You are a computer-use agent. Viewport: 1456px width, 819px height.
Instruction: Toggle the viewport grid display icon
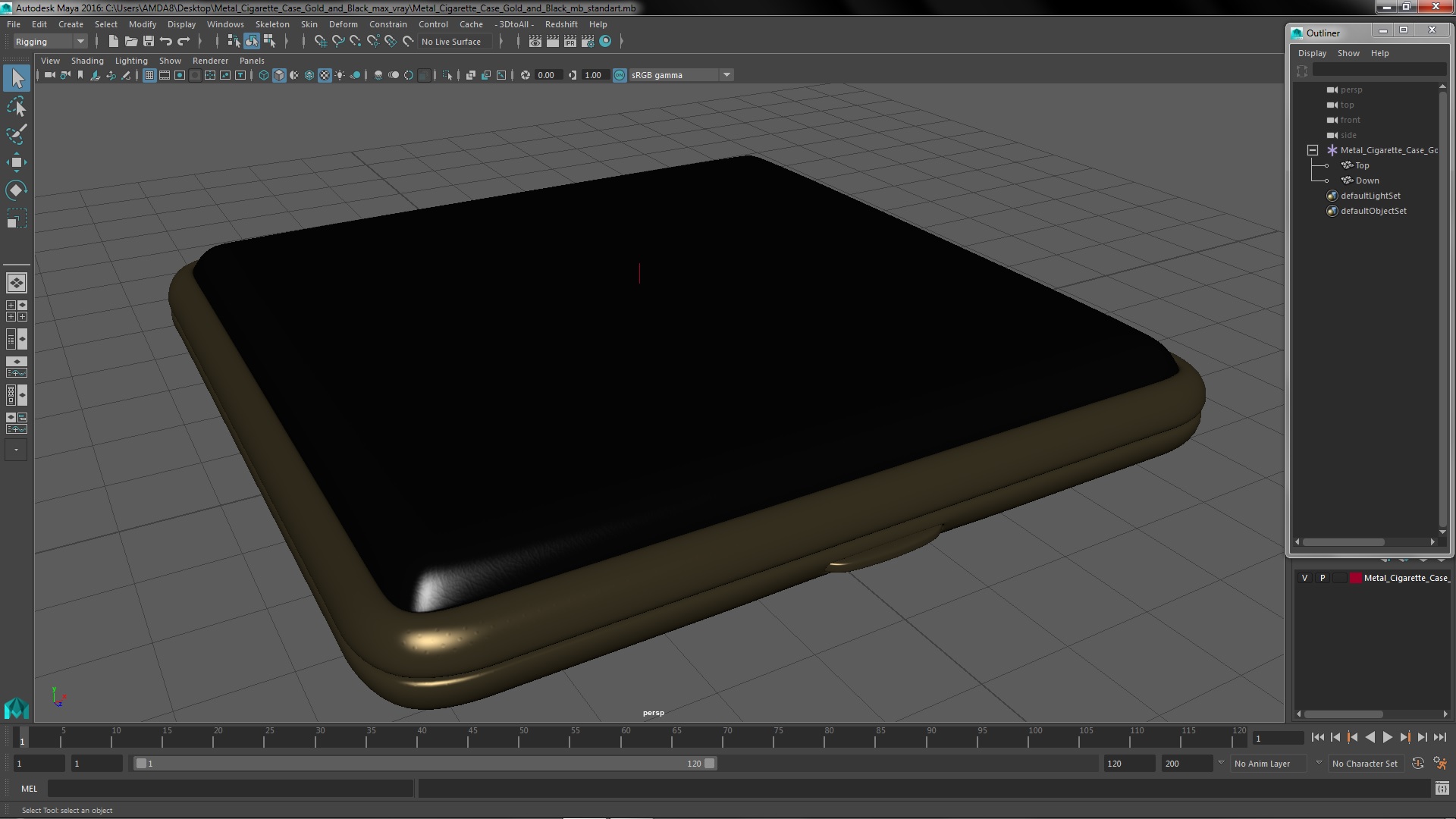coord(149,75)
